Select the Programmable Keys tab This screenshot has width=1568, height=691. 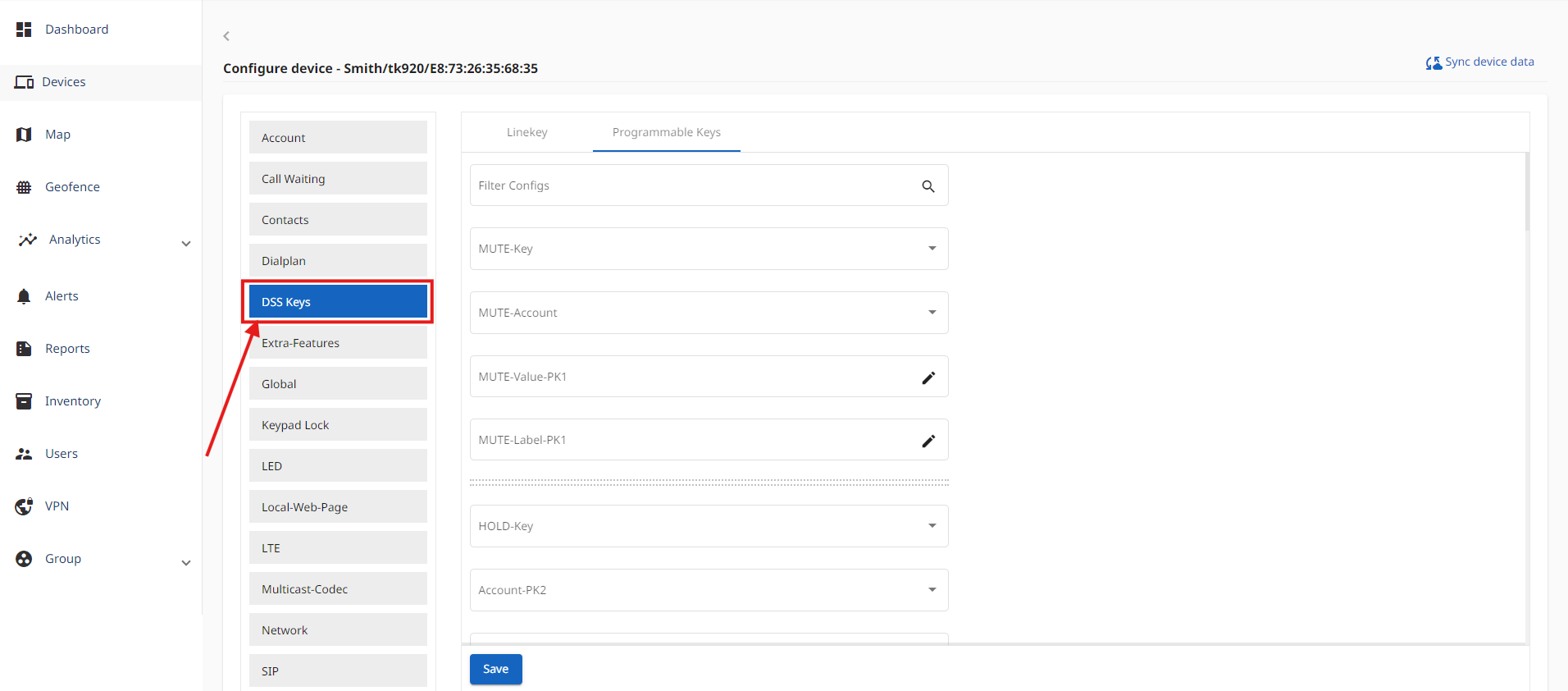(x=666, y=132)
